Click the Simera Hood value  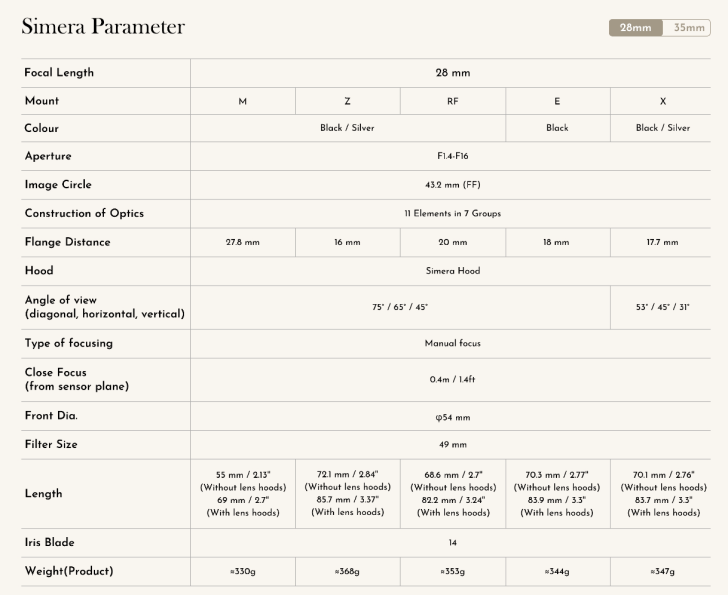pyautogui.click(x=453, y=271)
